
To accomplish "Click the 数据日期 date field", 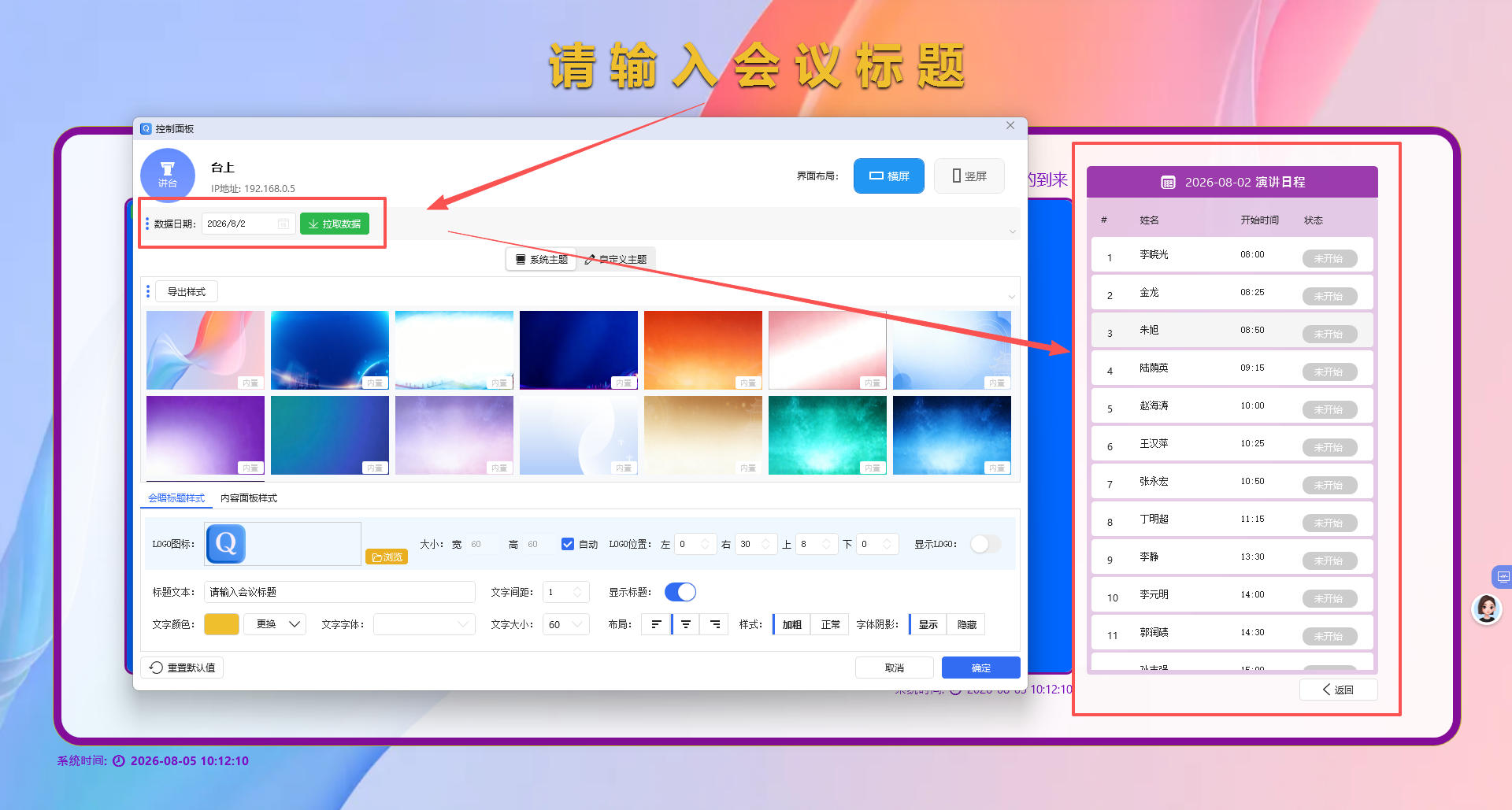I will [x=249, y=224].
